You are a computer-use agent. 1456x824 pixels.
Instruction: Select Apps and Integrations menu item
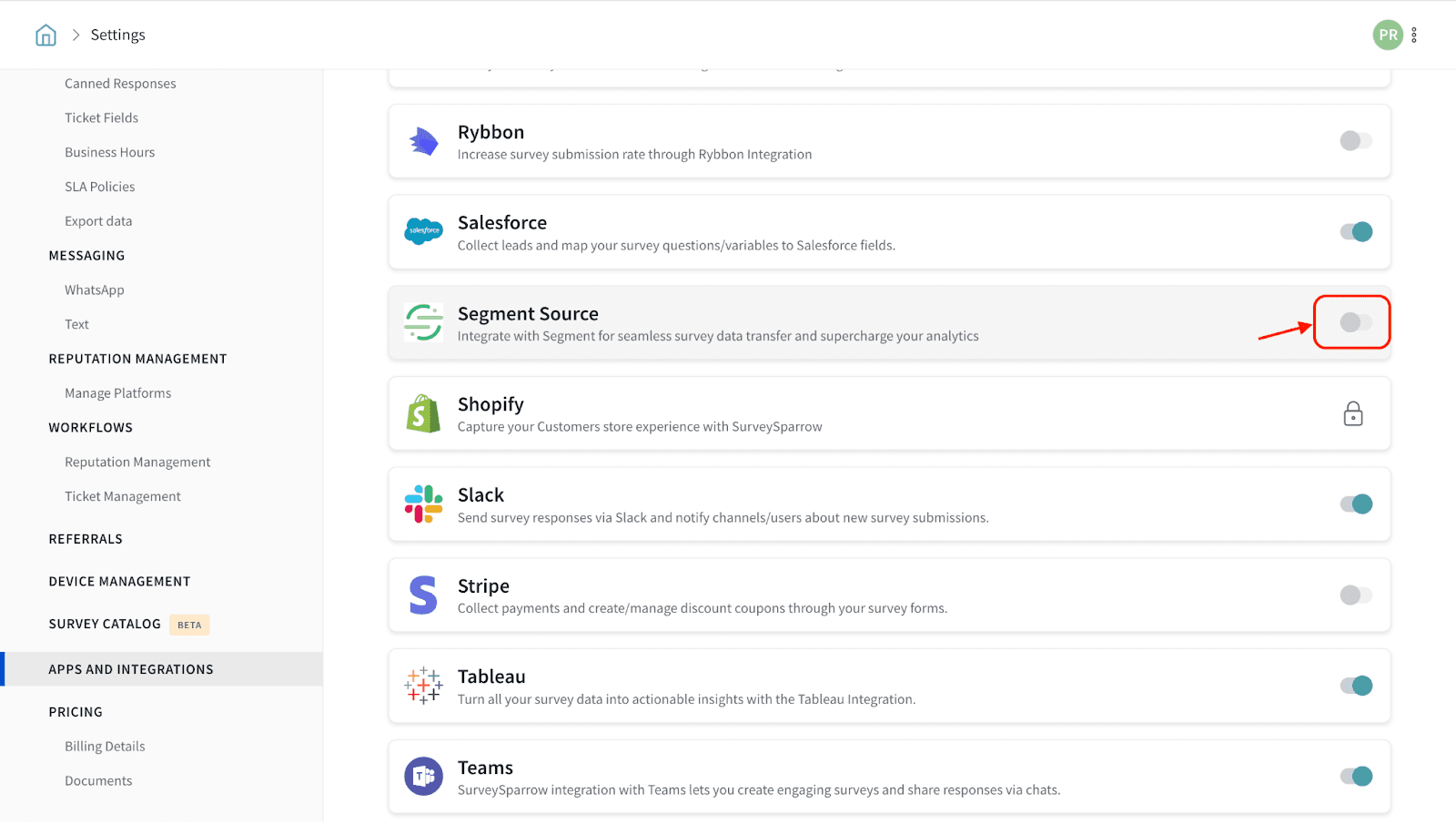click(x=131, y=669)
